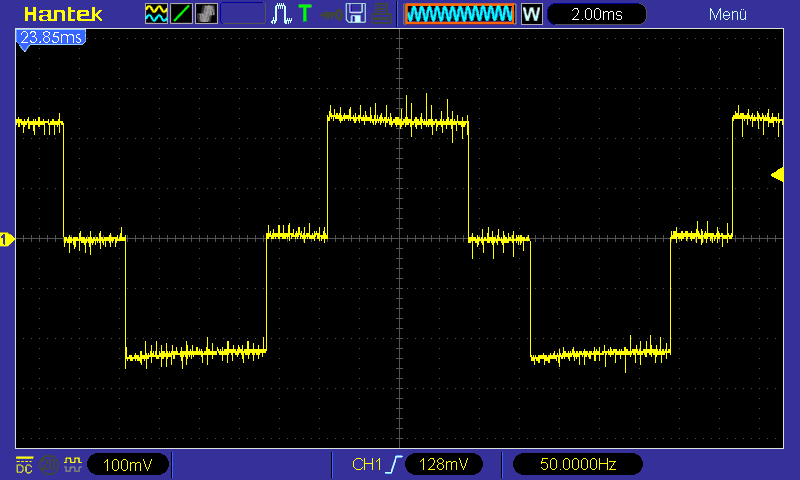Click the floppy disk save icon
This screenshot has height=480, width=800.
355,14
